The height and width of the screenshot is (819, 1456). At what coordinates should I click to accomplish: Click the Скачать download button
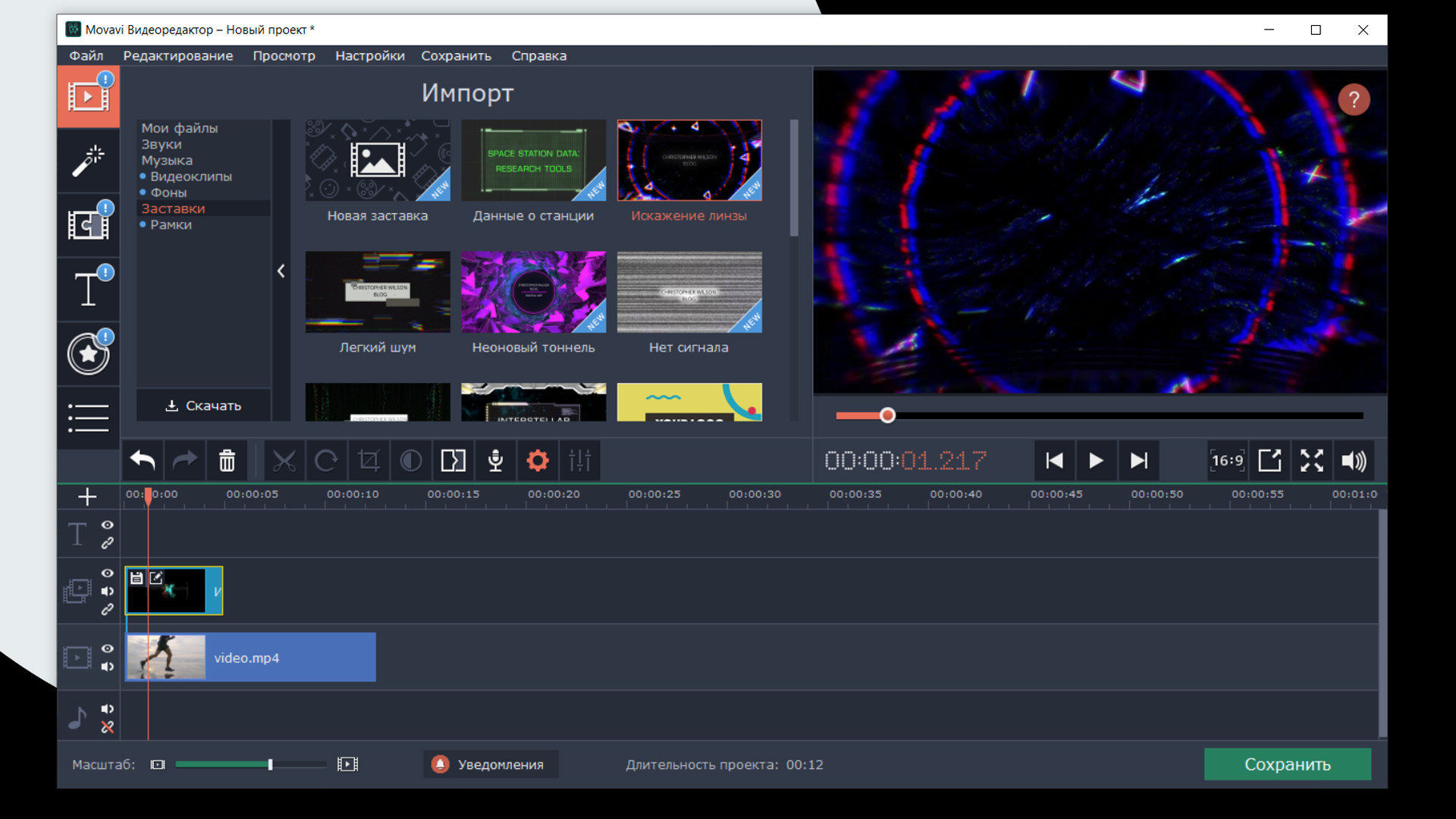click(x=203, y=406)
